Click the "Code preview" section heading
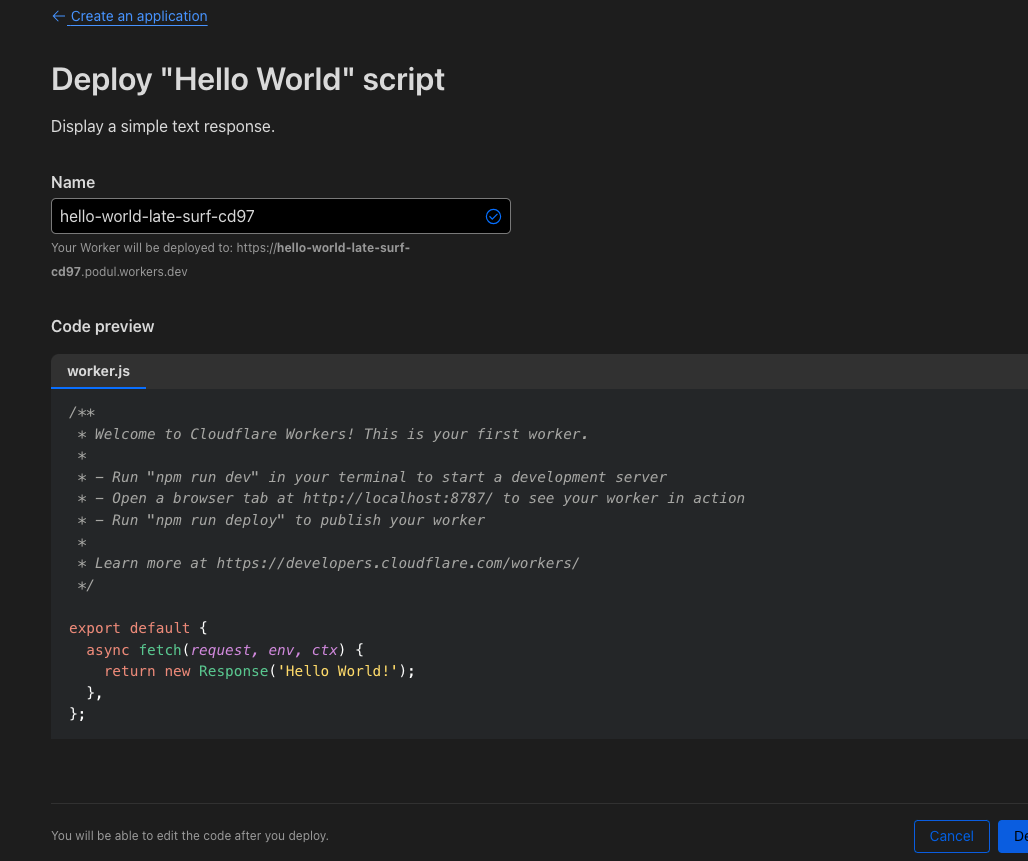 pos(103,326)
